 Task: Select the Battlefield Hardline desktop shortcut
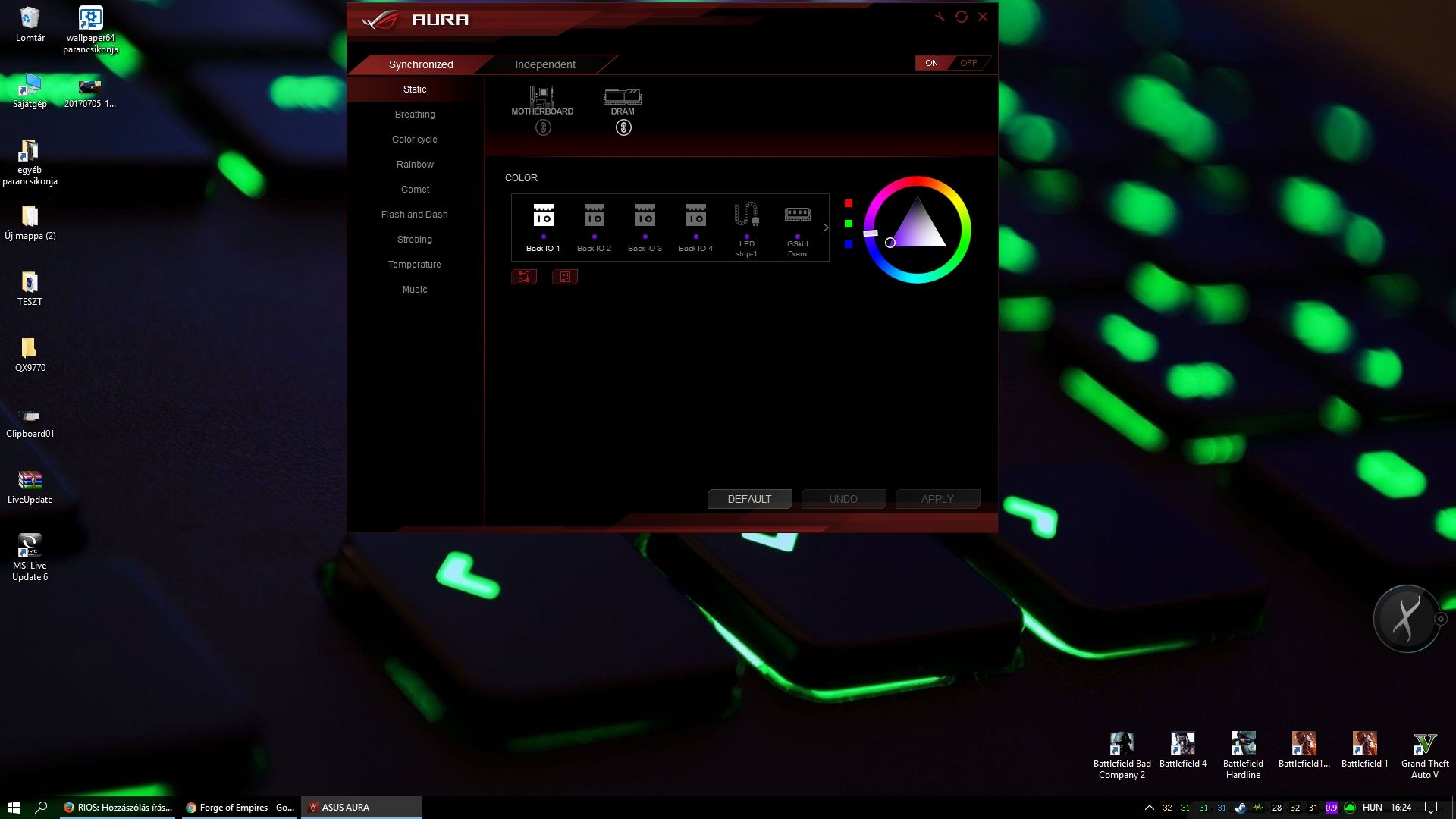tap(1243, 755)
